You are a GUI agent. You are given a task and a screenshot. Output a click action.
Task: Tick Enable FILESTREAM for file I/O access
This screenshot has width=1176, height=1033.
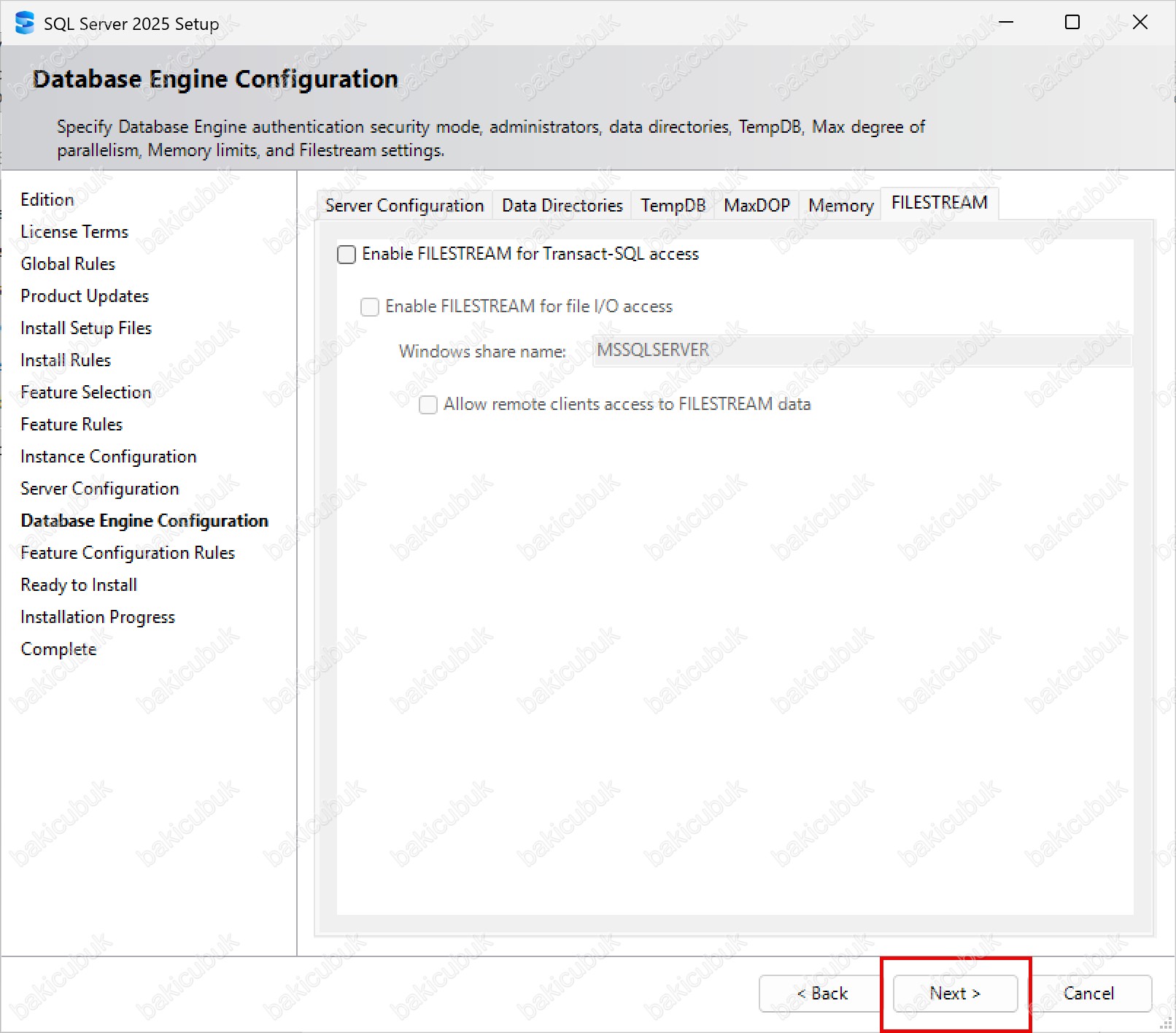(370, 307)
